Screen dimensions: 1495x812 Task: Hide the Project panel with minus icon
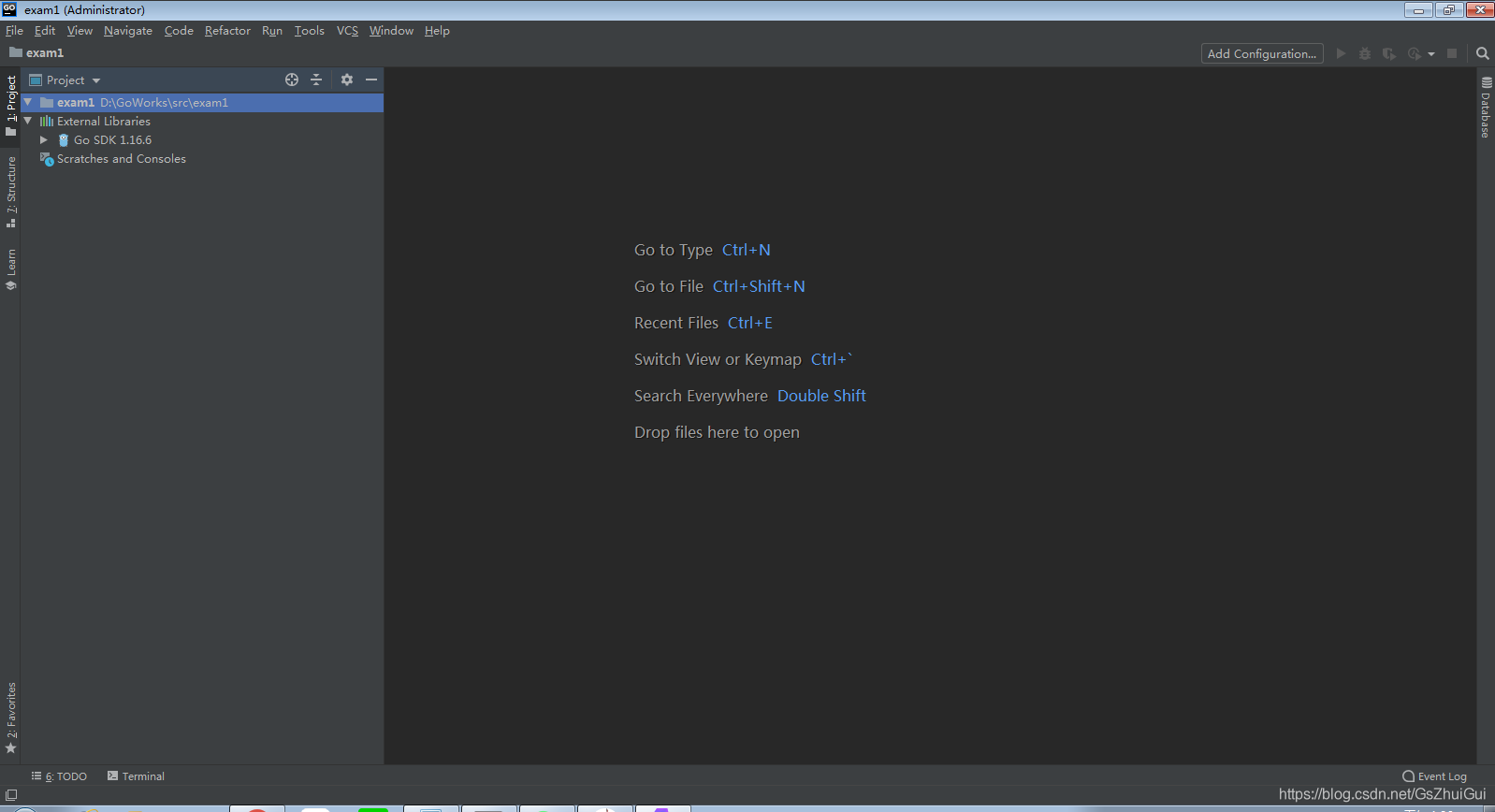371,80
